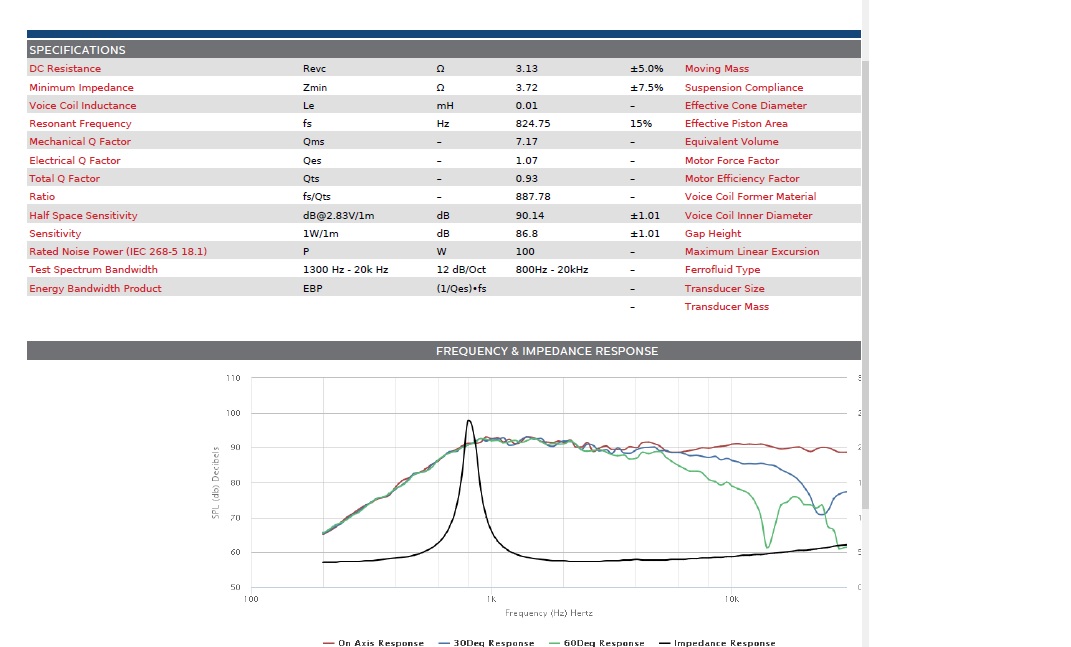Click the SPECIFICATIONS section header
This screenshot has height=647, width=1071.
(444, 49)
